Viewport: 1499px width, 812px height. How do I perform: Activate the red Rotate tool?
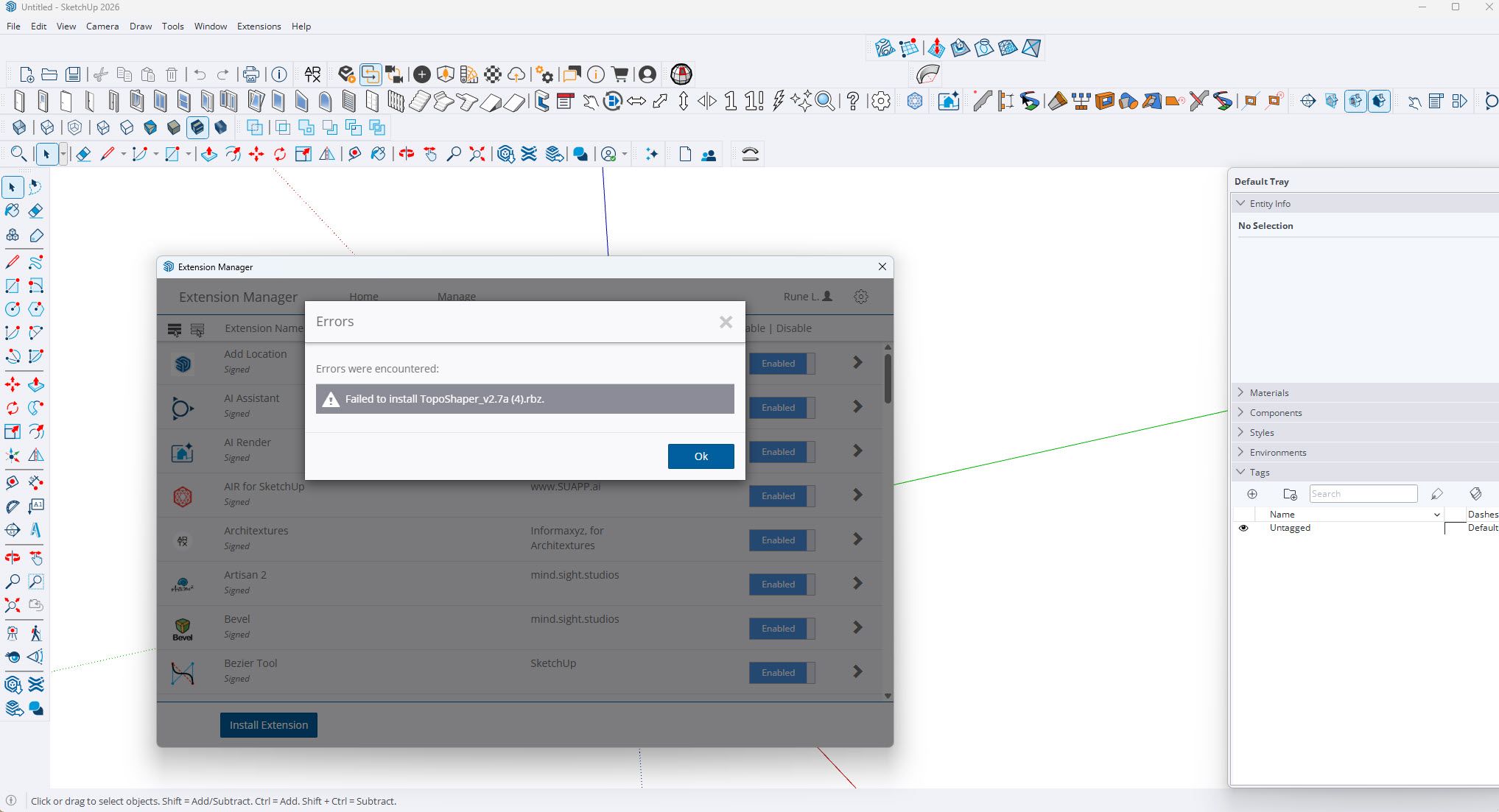(x=280, y=154)
